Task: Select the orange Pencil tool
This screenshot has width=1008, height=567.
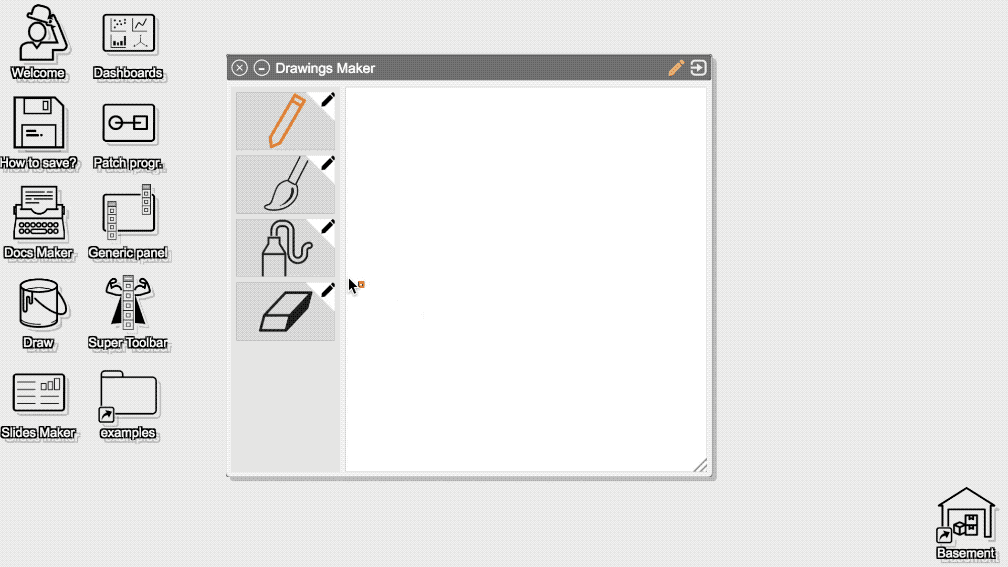Action: point(285,121)
